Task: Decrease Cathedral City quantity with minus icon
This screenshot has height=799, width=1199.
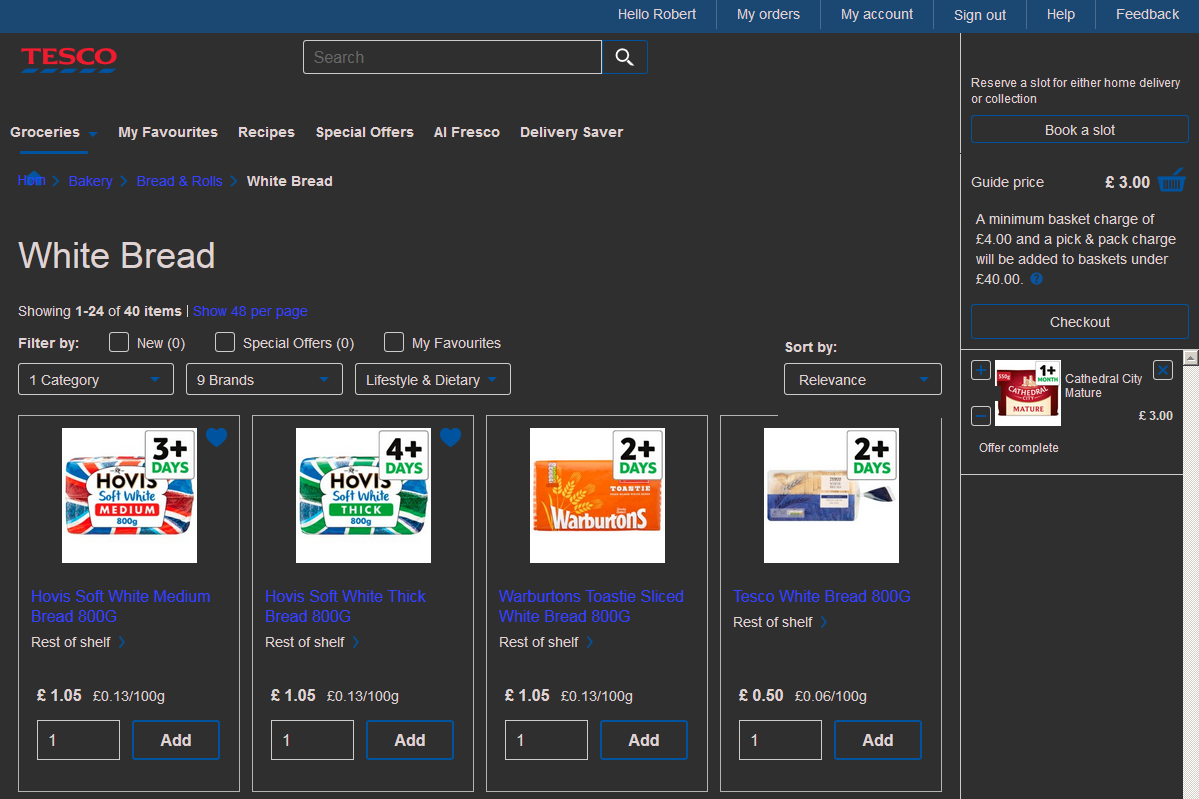Action: (981, 416)
